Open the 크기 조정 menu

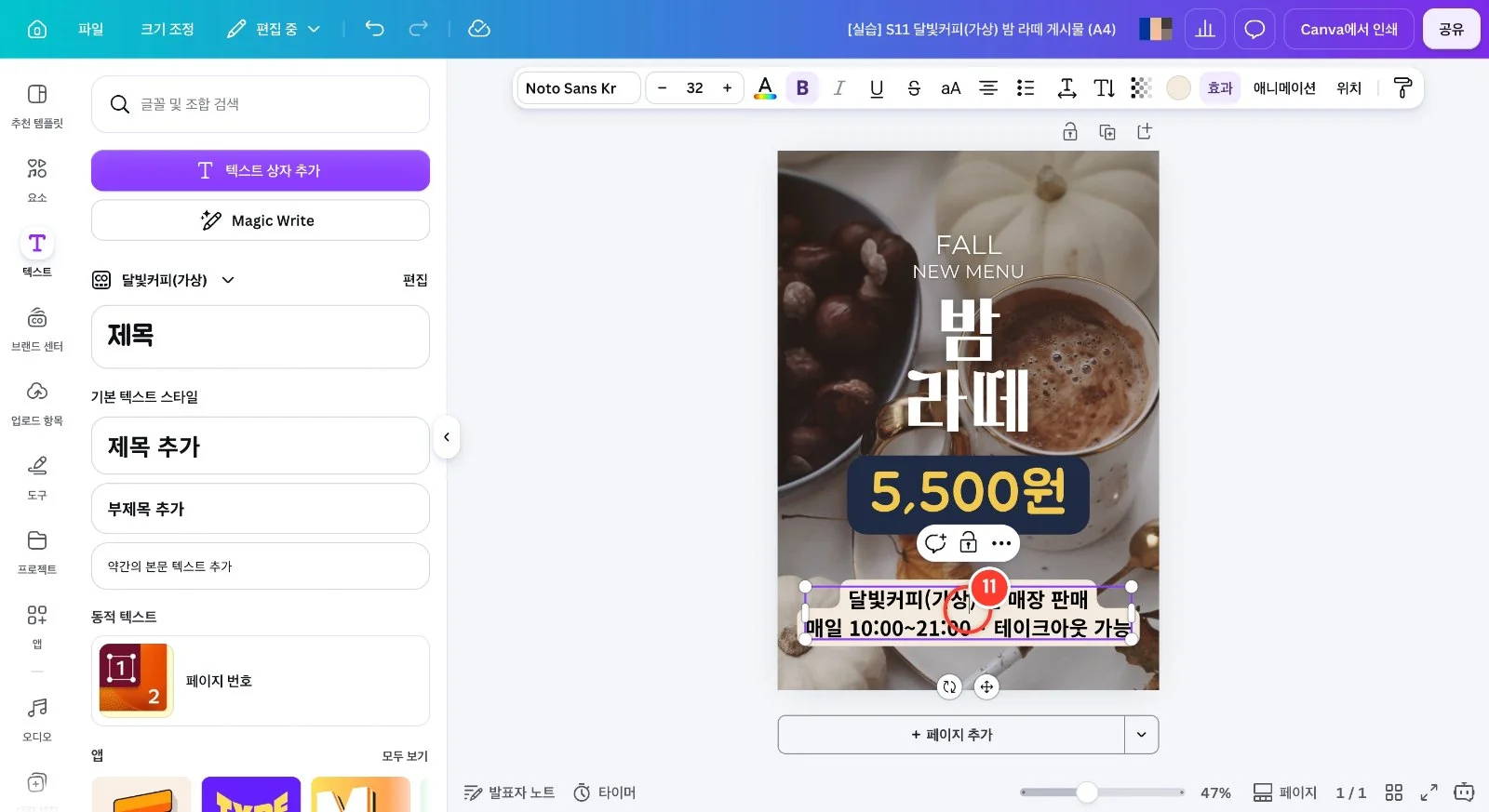pos(168,29)
